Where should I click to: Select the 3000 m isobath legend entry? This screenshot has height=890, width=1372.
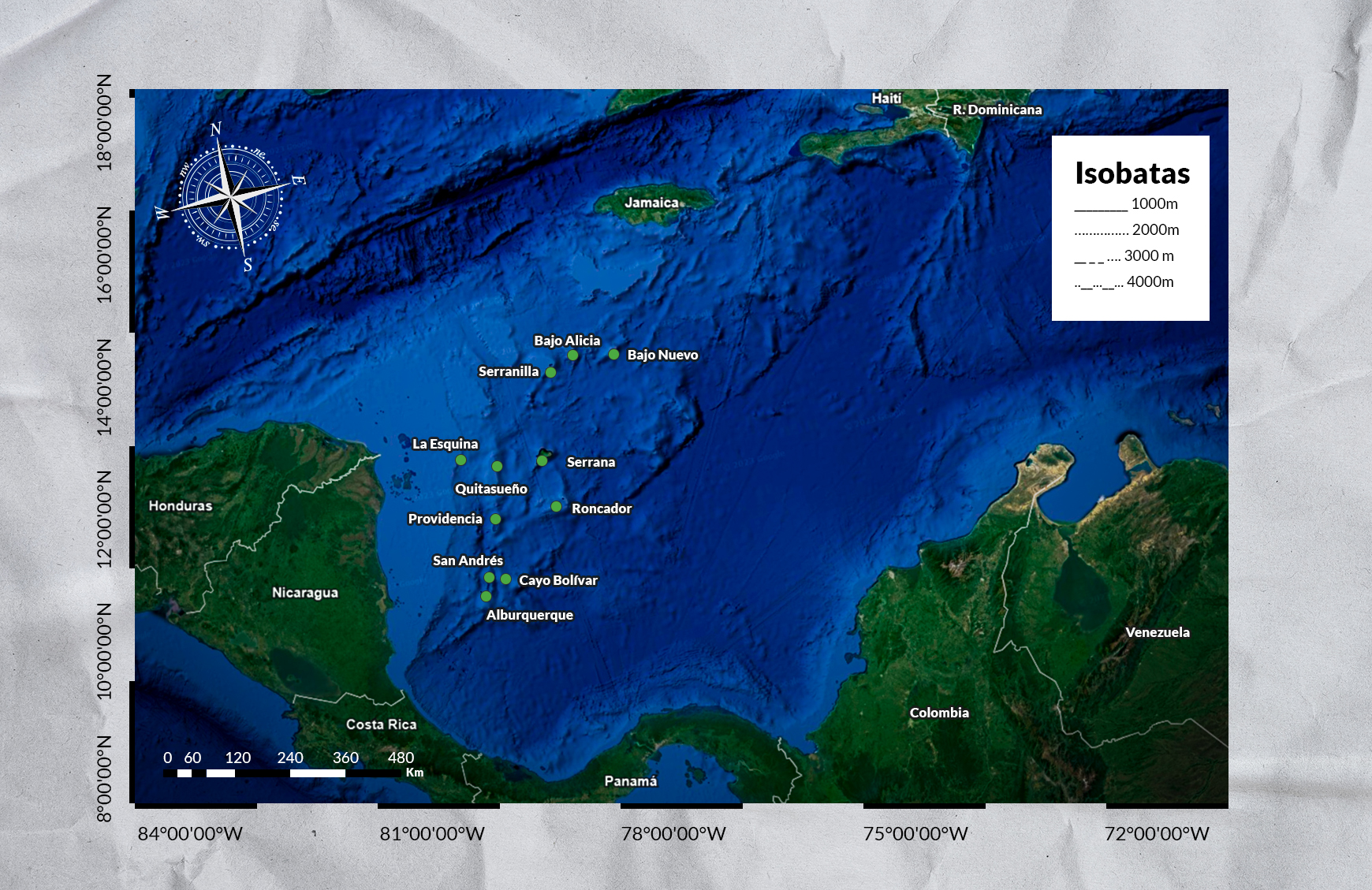tap(1124, 256)
